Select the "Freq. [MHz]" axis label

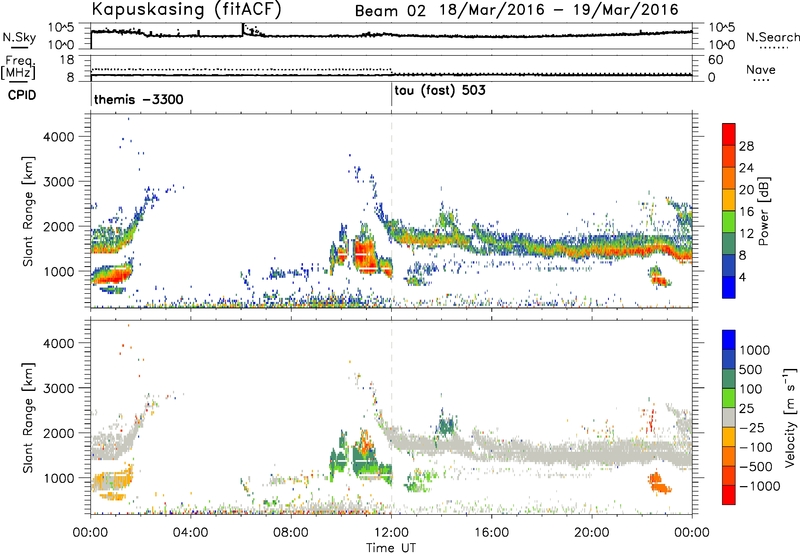(x=18, y=68)
